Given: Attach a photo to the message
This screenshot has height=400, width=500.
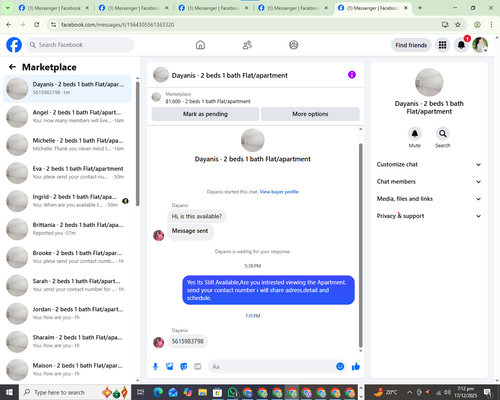Looking at the screenshot, I should pyautogui.click(x=170, y=367).
